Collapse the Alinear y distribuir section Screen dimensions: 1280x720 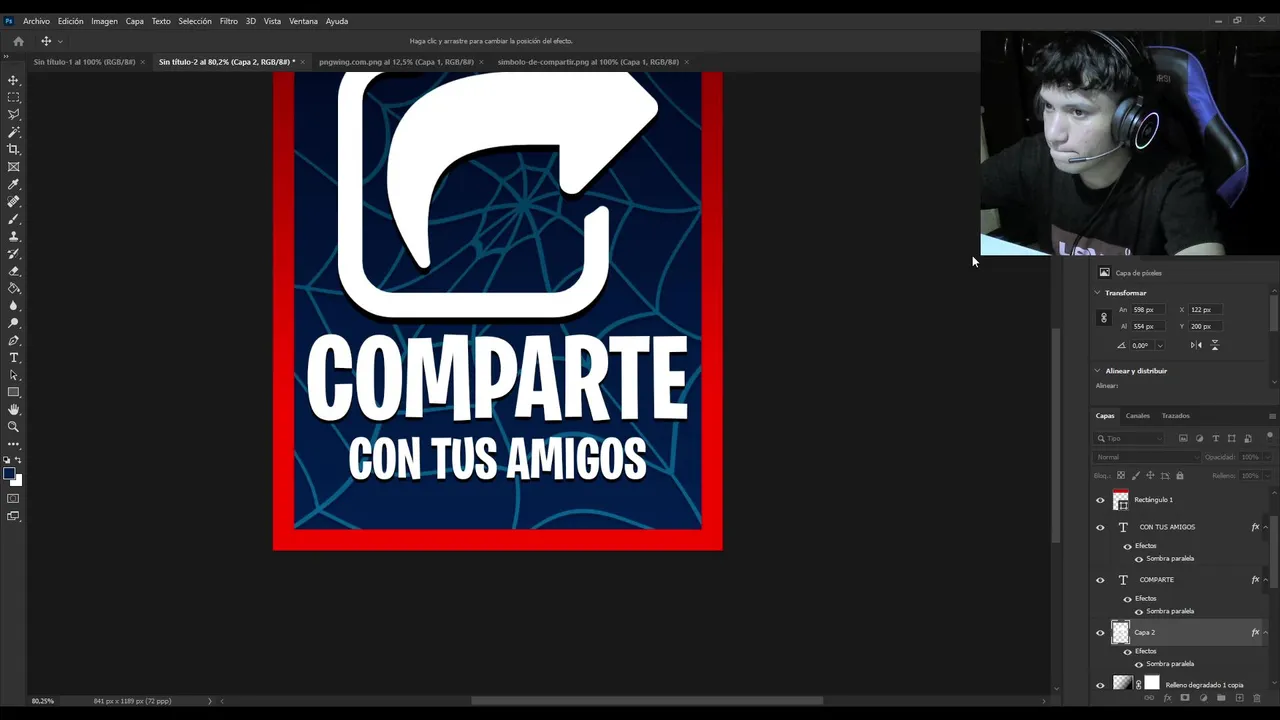[x=1097, y=371]
